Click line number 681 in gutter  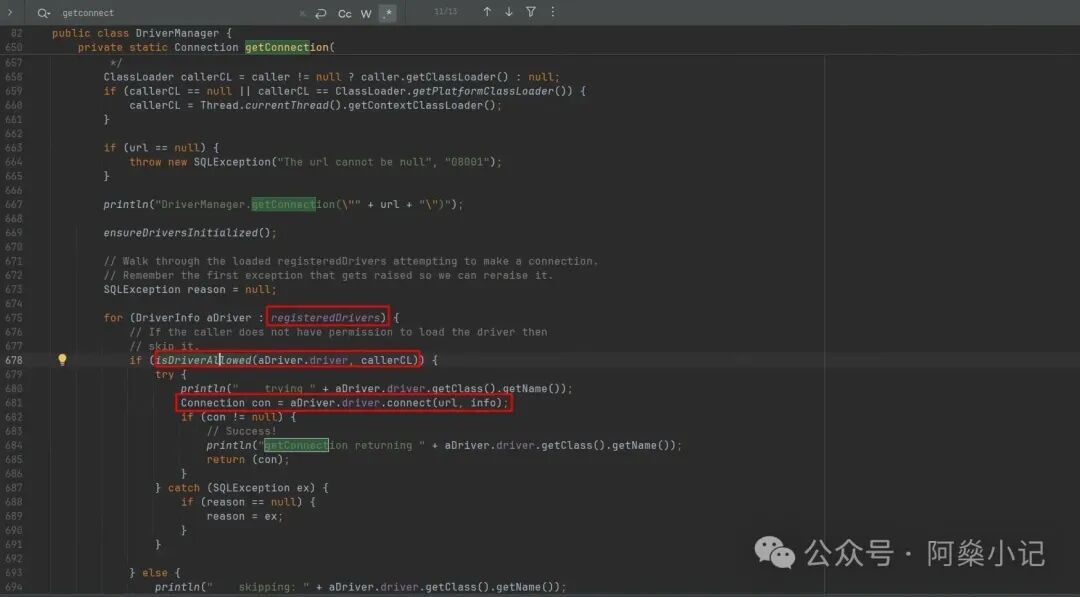13,403
